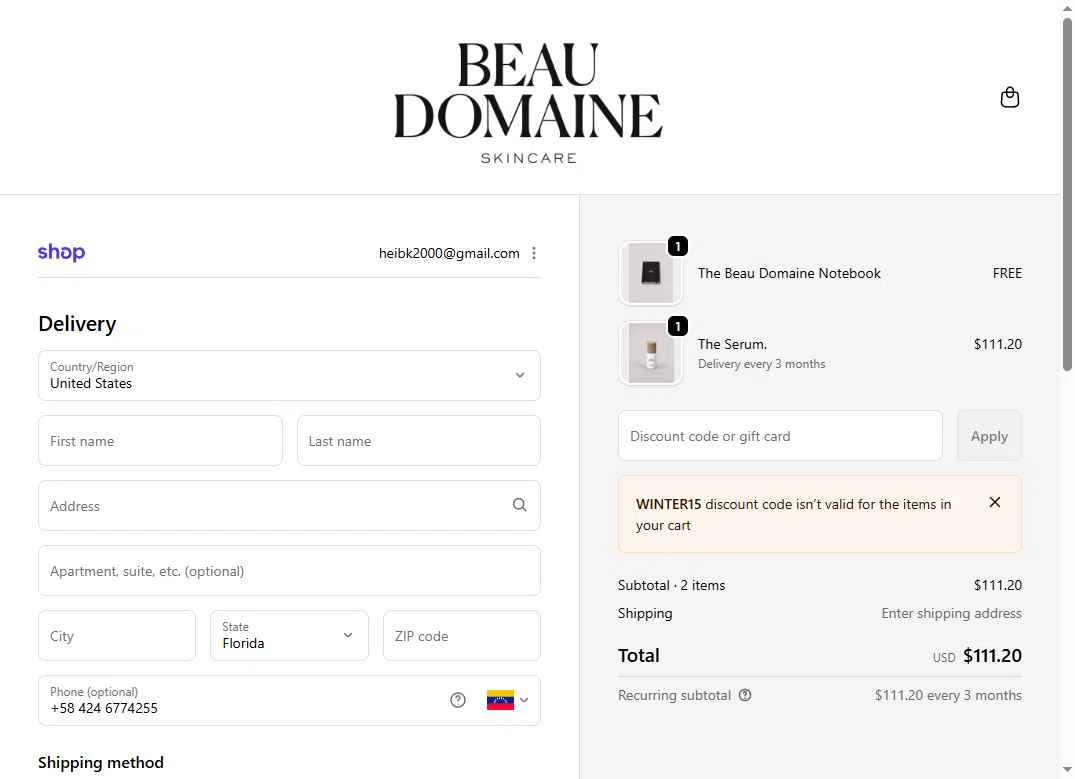Open the Venezuela flag country code selector
This screenshot has width=1075, height=779.
pyautogui.click(x=507, y=700)
